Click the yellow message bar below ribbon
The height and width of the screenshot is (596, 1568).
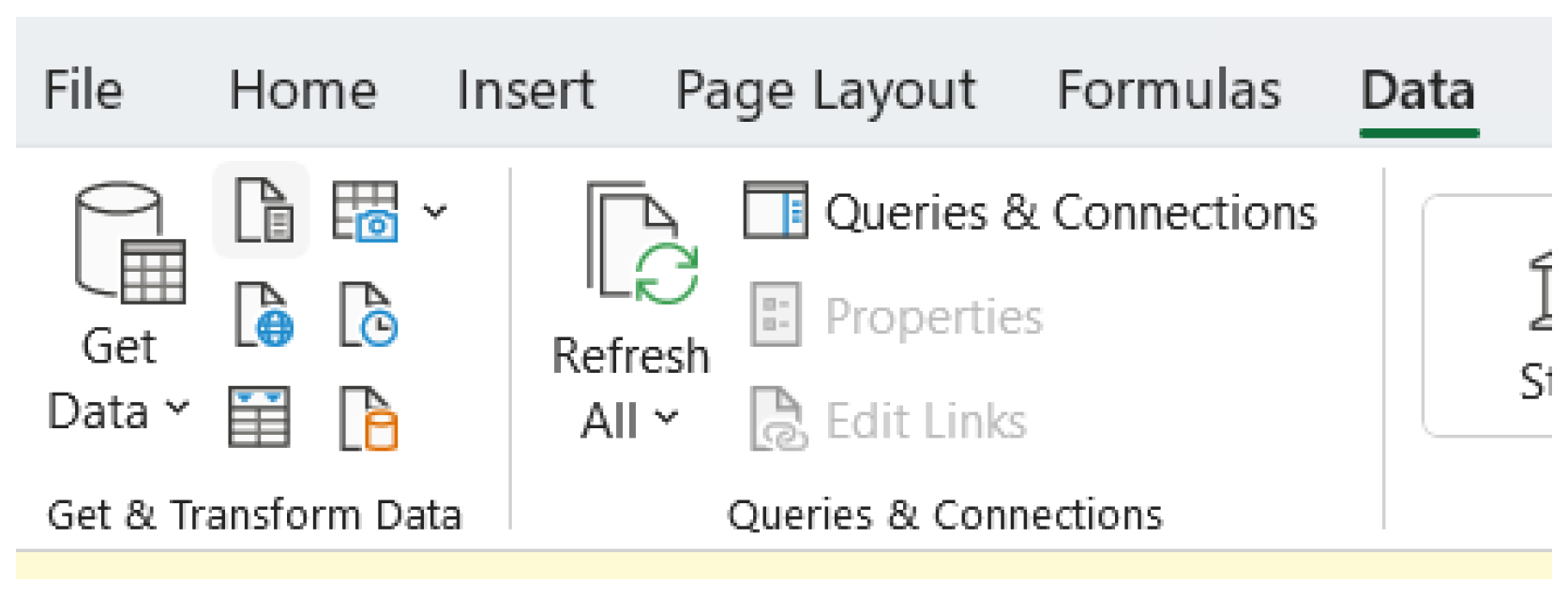[x=784, y=565]
